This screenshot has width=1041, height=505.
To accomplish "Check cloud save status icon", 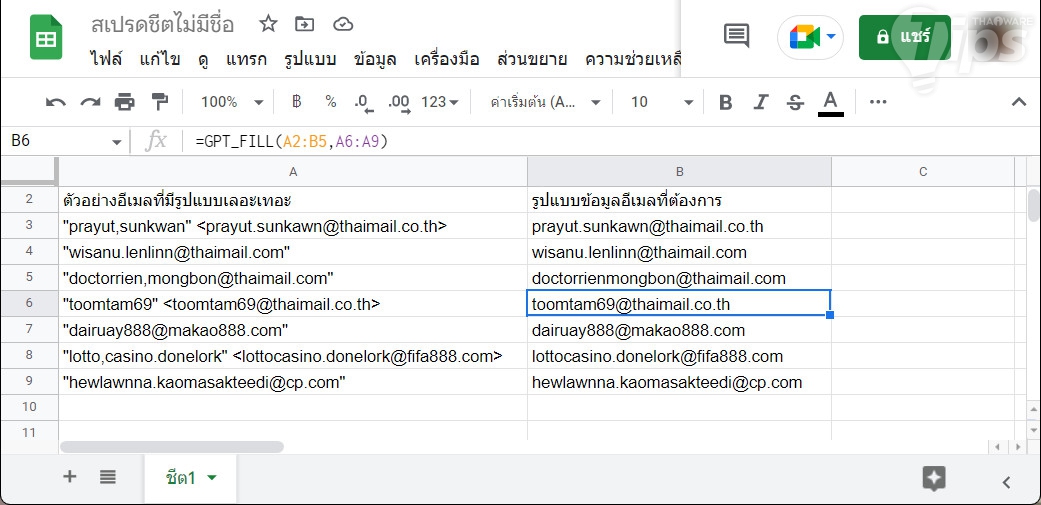I will tap(343, 25).
